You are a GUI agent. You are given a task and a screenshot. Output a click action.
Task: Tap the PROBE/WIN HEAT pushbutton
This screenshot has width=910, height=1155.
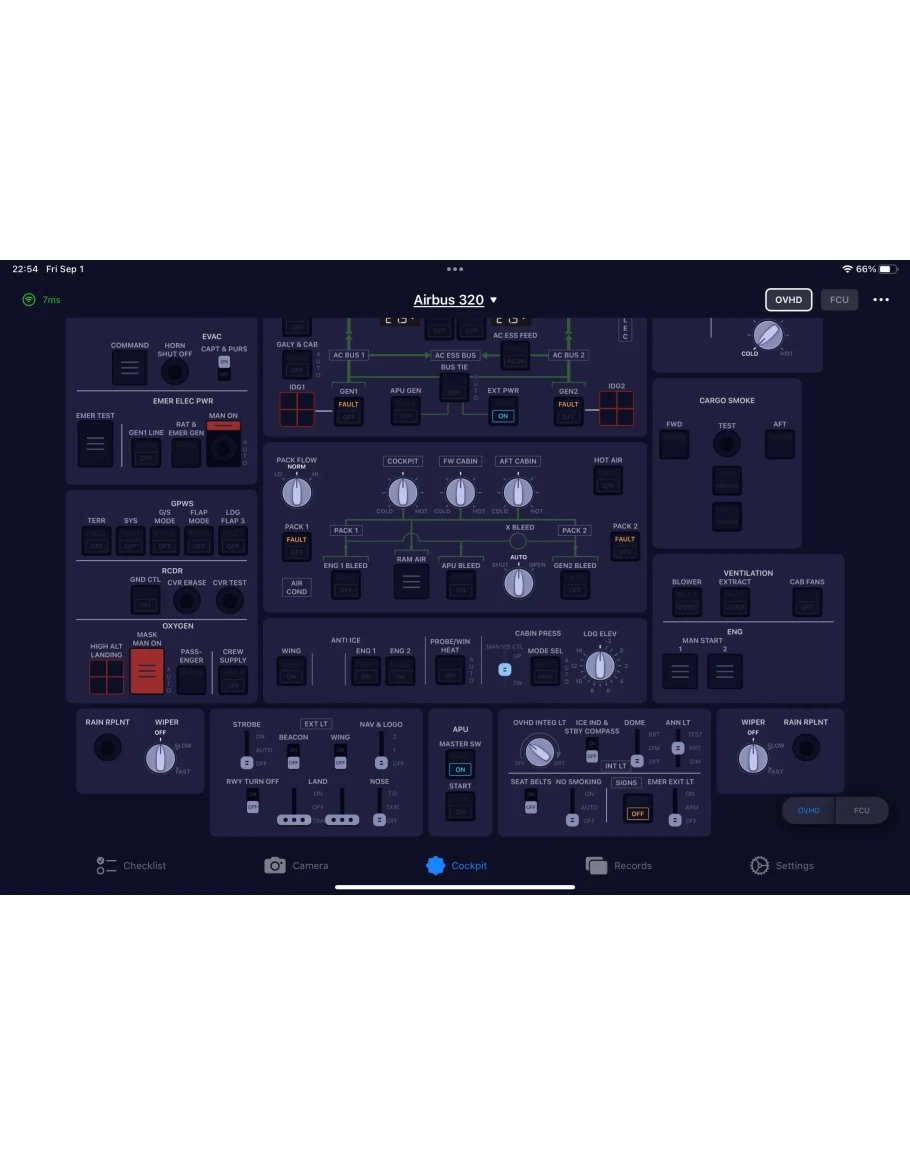450,670
